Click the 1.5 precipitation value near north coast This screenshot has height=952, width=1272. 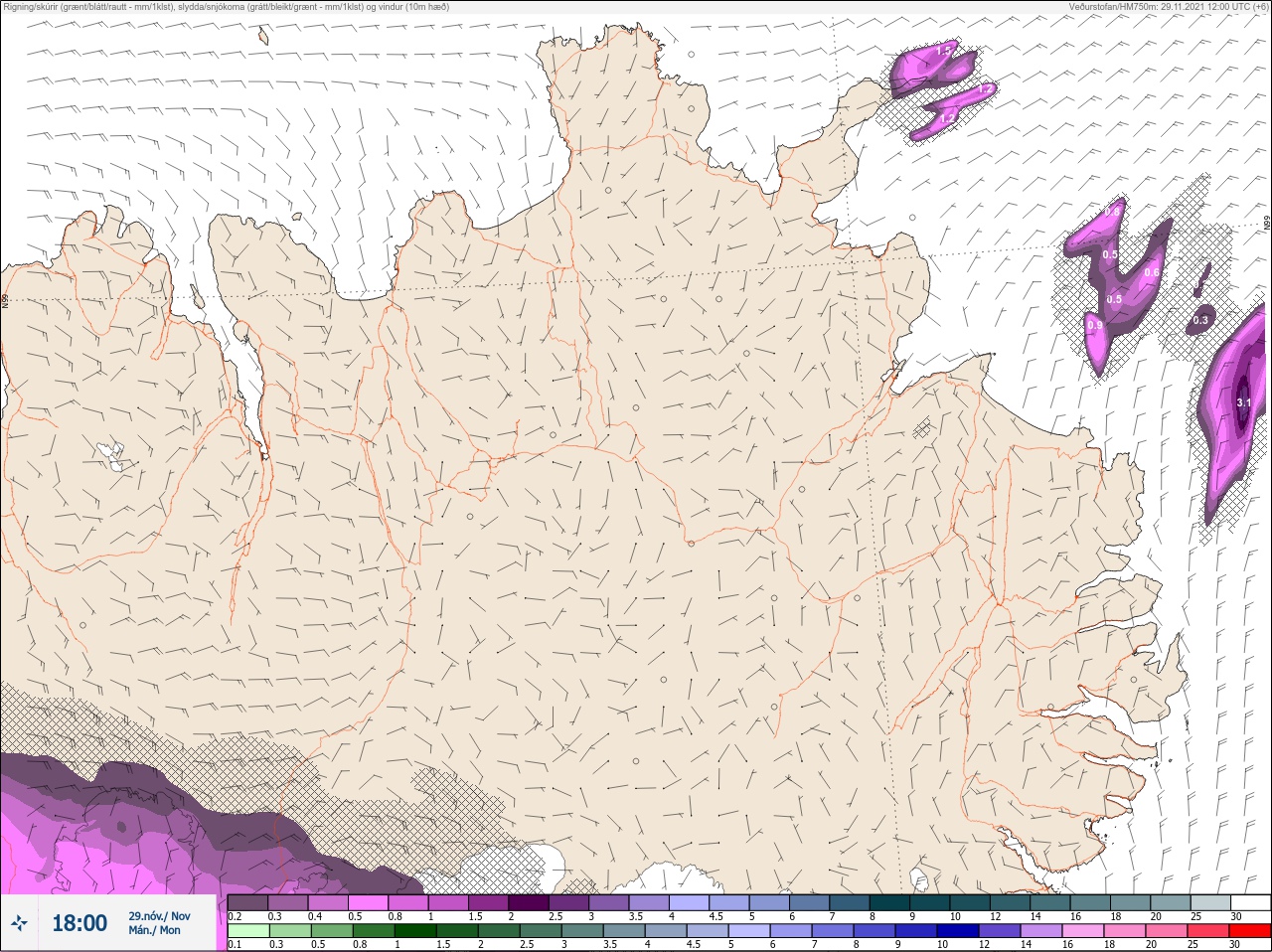945,50
